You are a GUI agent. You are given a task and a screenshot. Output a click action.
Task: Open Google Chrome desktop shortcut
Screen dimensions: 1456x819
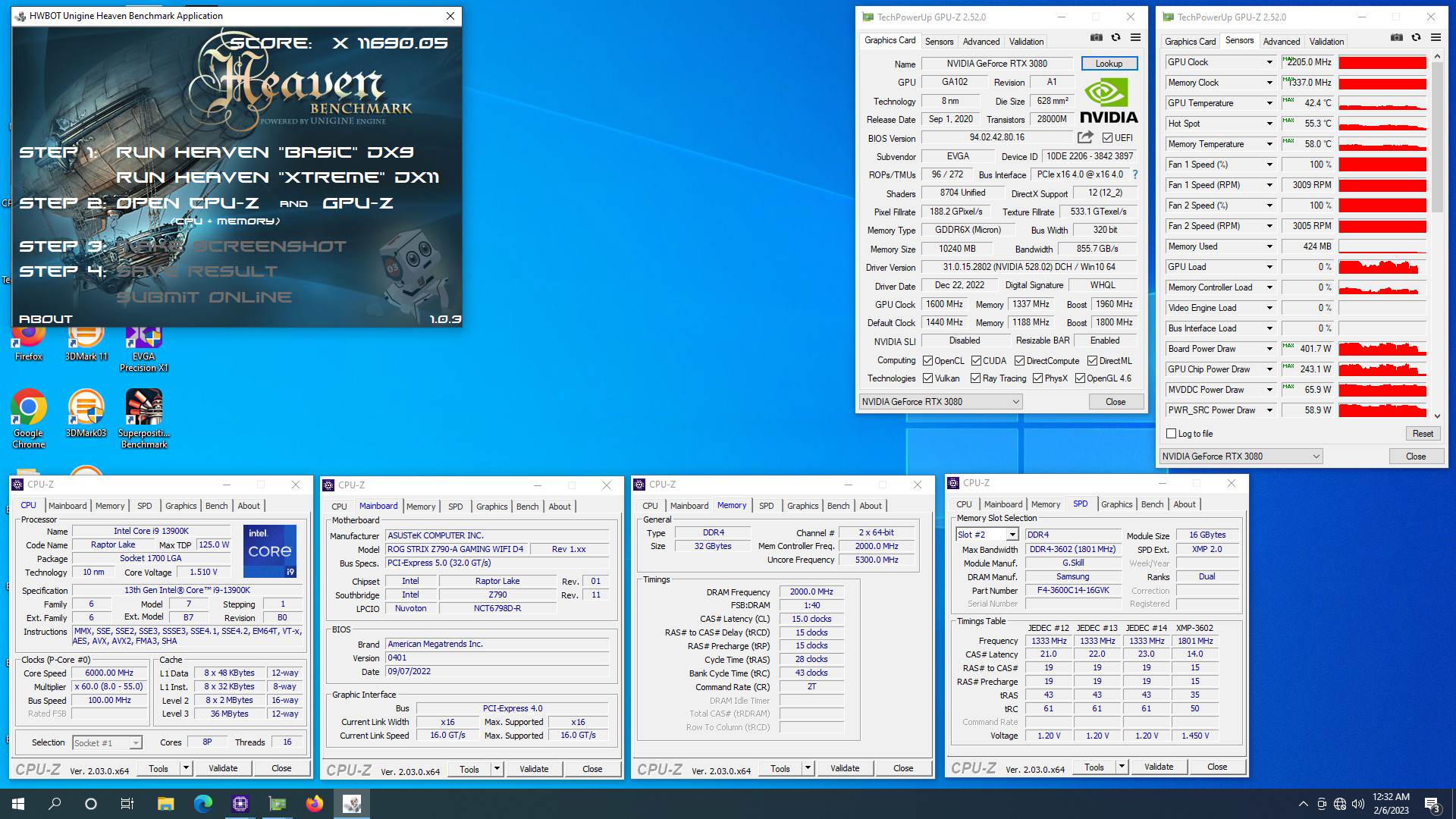tap(29, 419)
